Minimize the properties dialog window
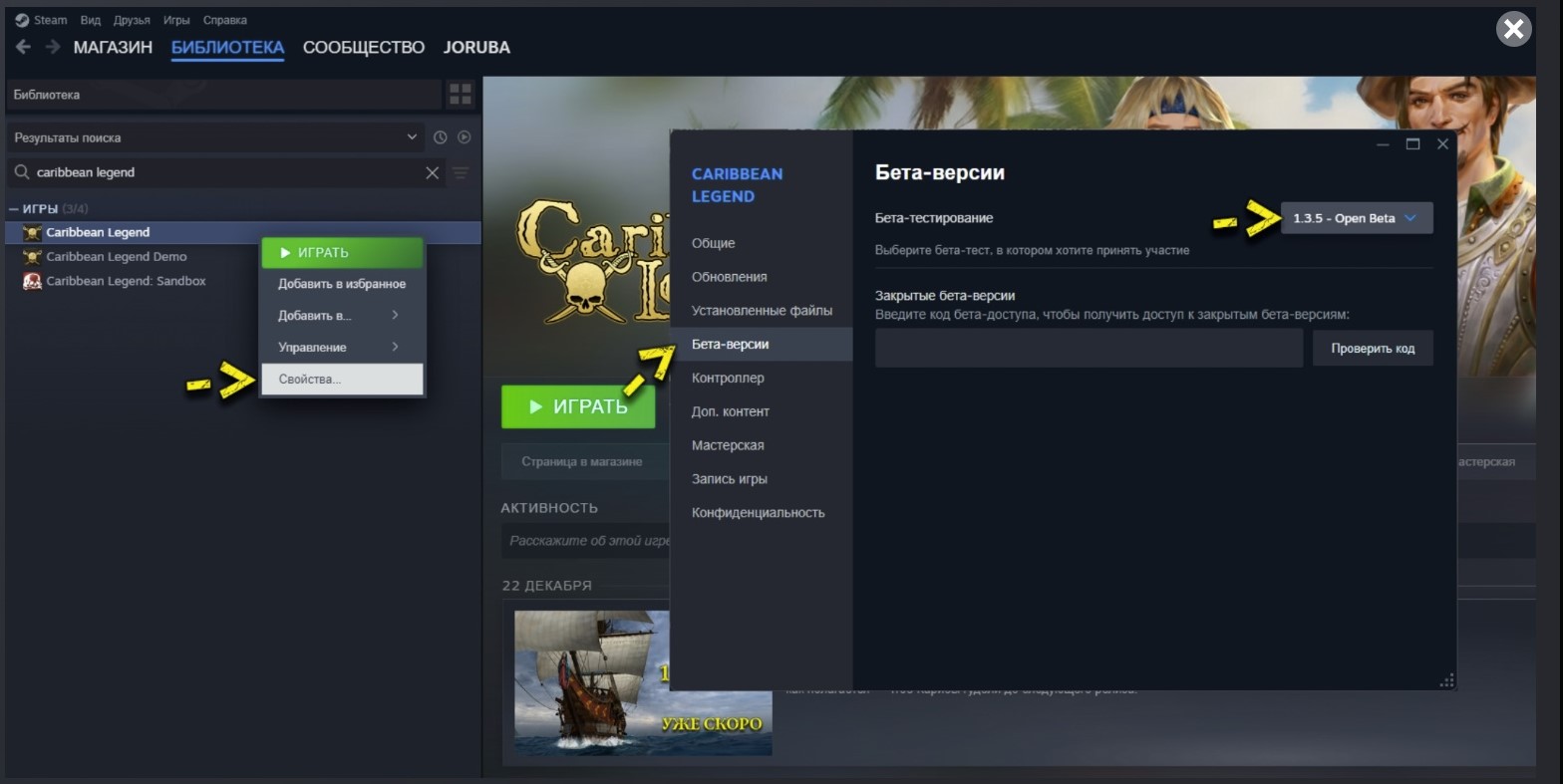Image resolution: width=1563 pixels, height=784 pixels. click(1383, 144)
